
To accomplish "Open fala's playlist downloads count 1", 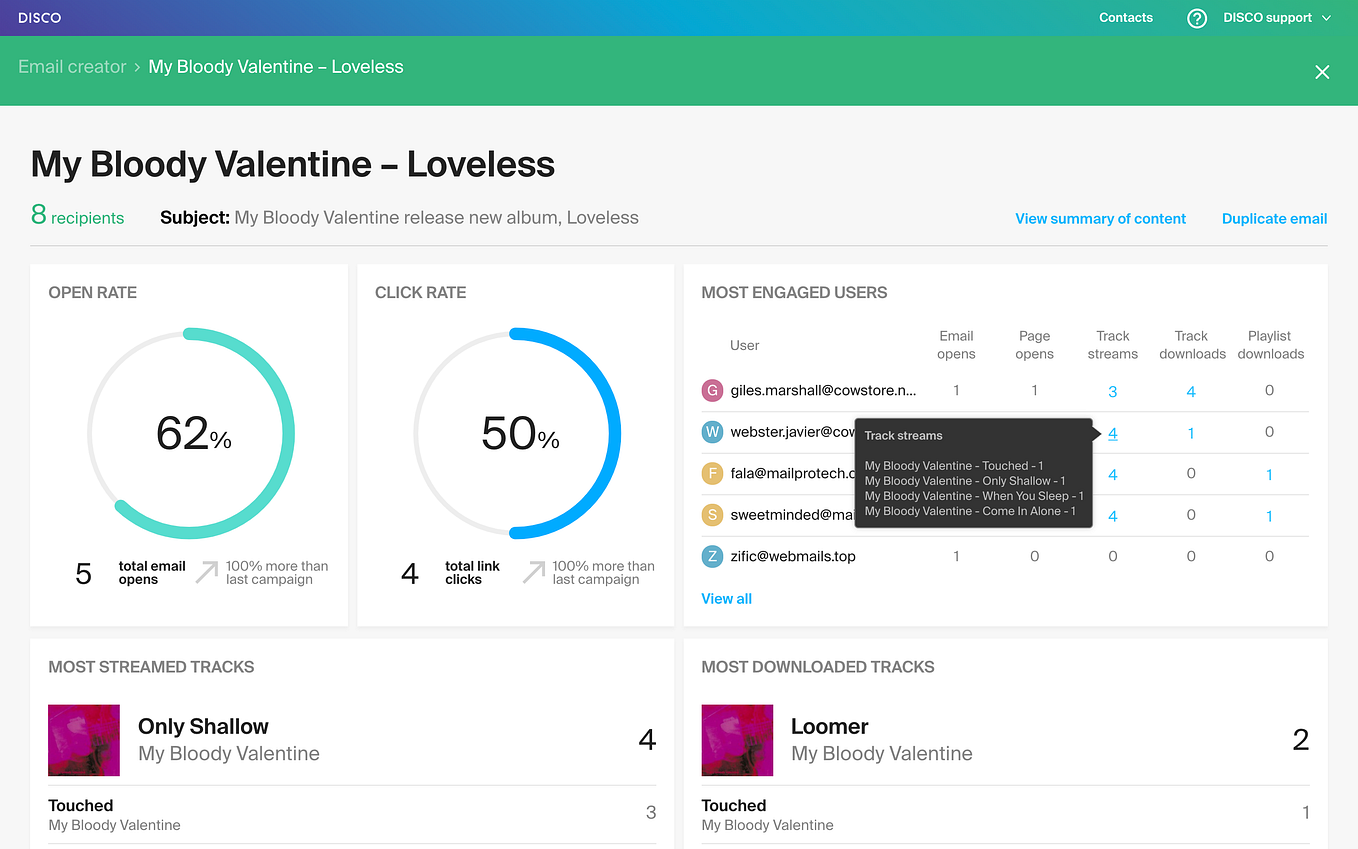I will click(1269, 475).
